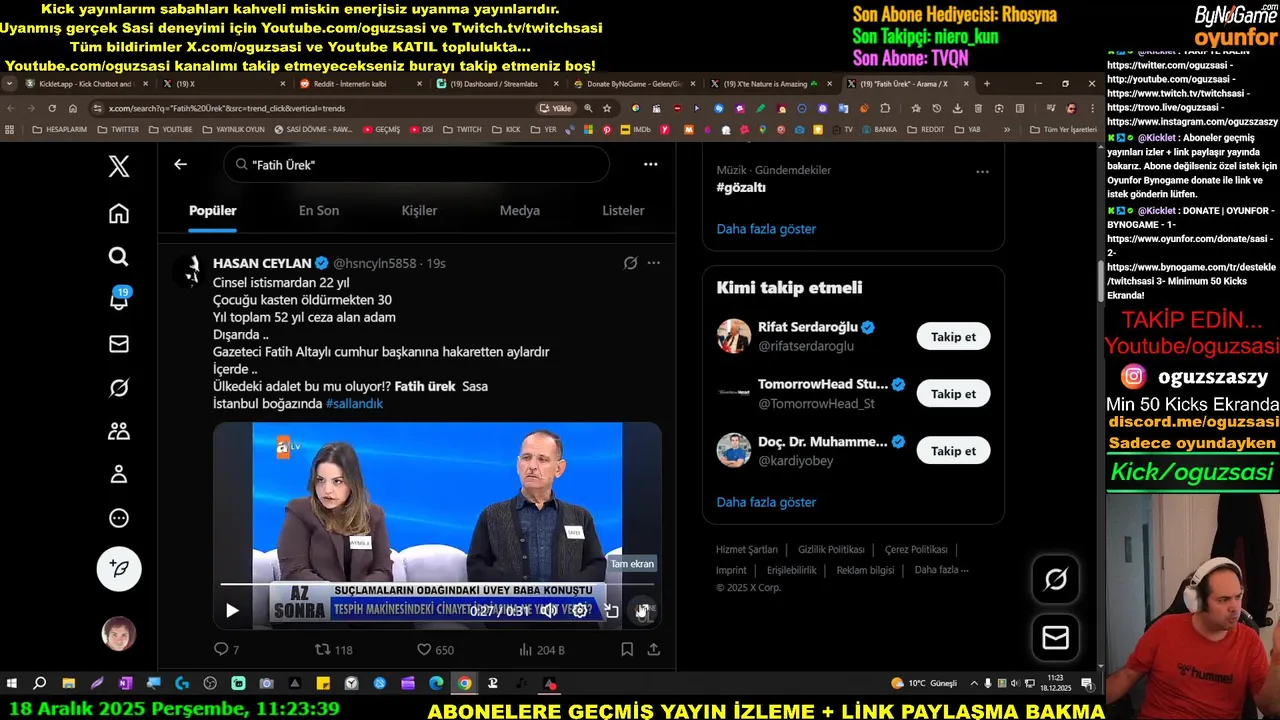The height and width of the screenshot is (720, 1280).
Task: Open floating messages envelope button
Action: click(x=1056, y=637)
